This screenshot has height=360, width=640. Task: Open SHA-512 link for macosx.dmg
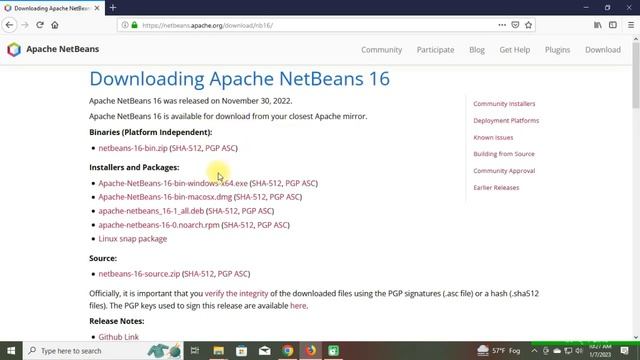(x=251, y=197)
